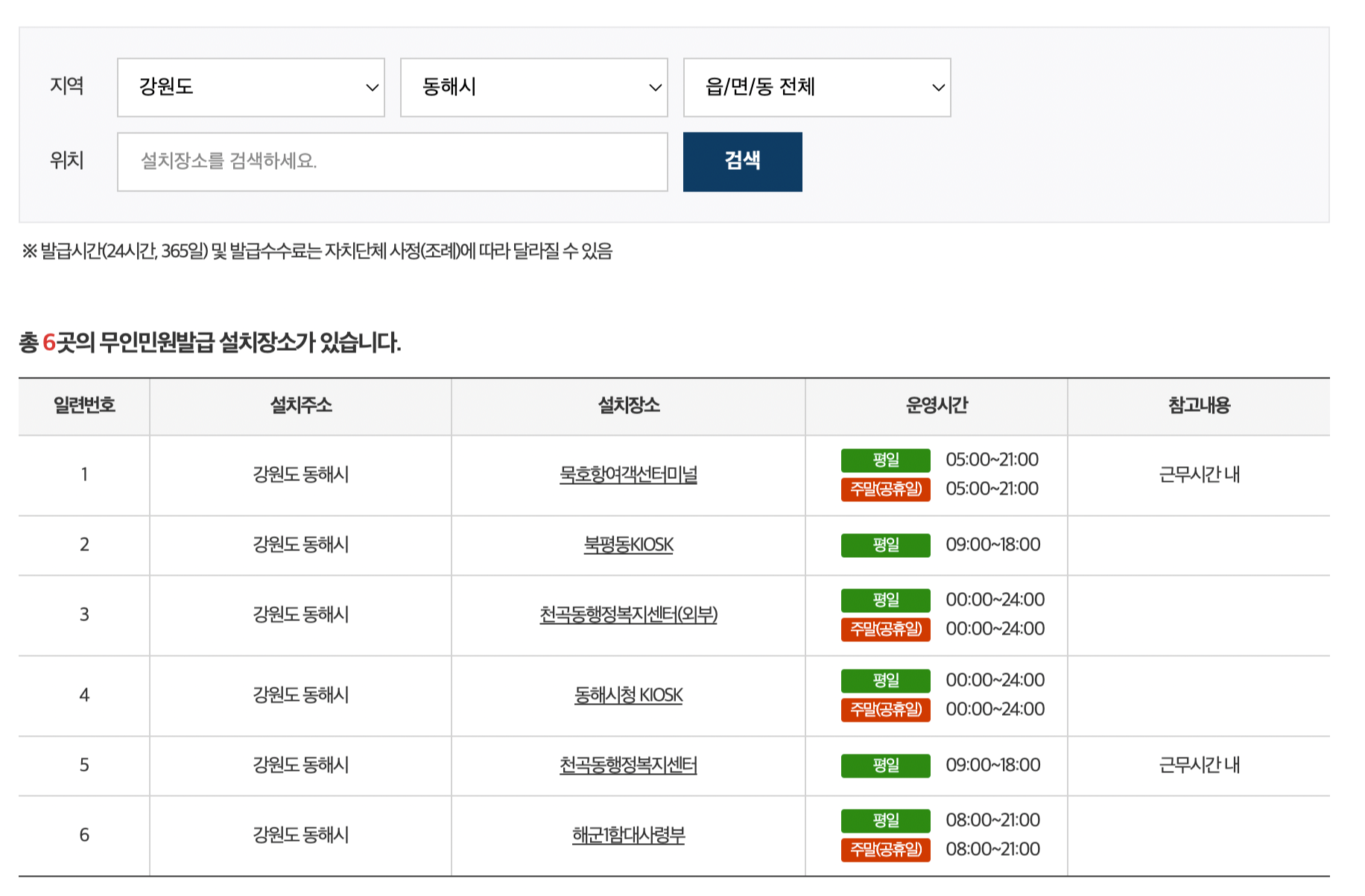Open the 묵호항여객선터미널 location link

point(627,474)
